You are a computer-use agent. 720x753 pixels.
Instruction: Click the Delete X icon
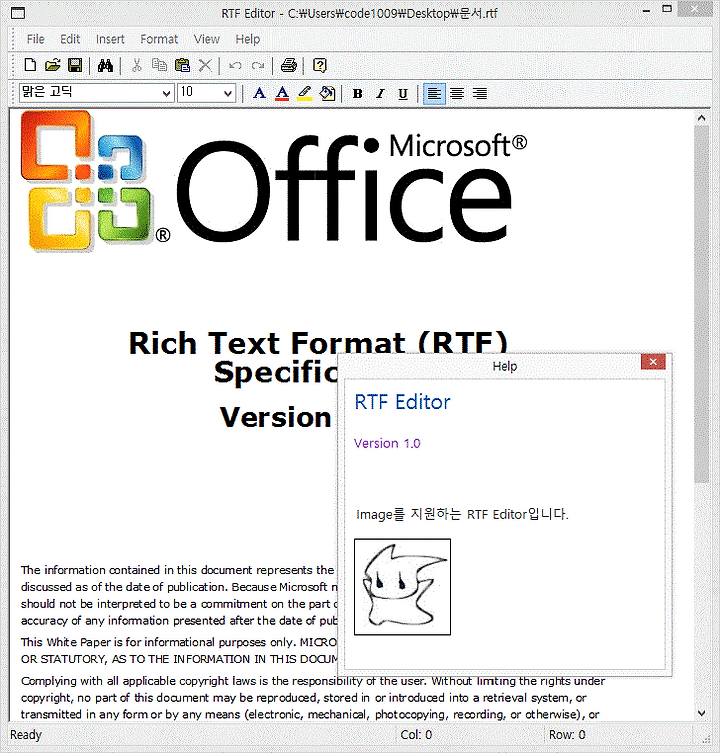(205, 65)
